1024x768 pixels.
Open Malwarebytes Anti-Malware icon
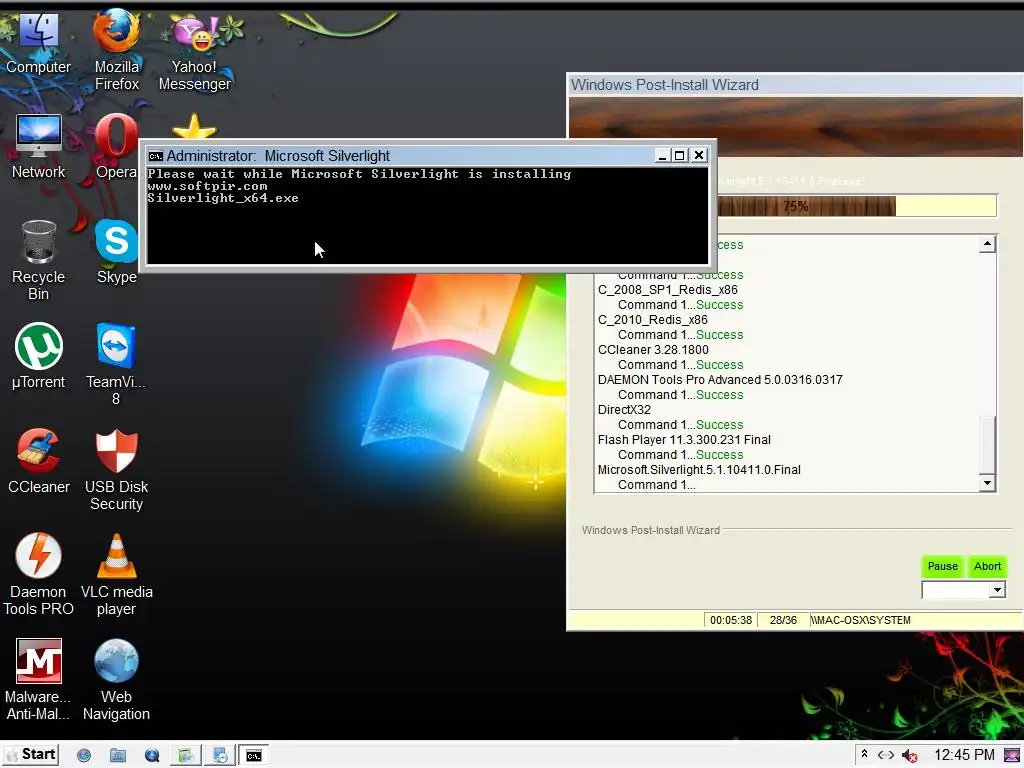pyautogui.click(x=39, y=679)
